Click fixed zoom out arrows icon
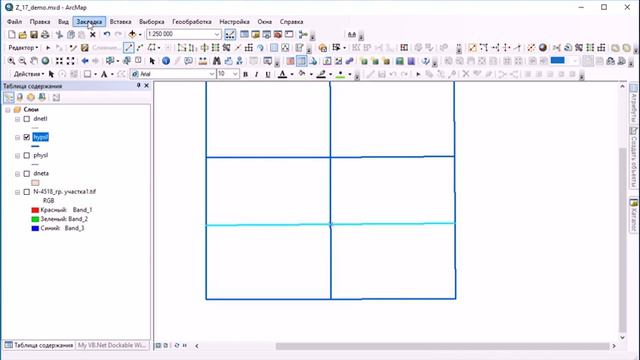 (71, 61)
